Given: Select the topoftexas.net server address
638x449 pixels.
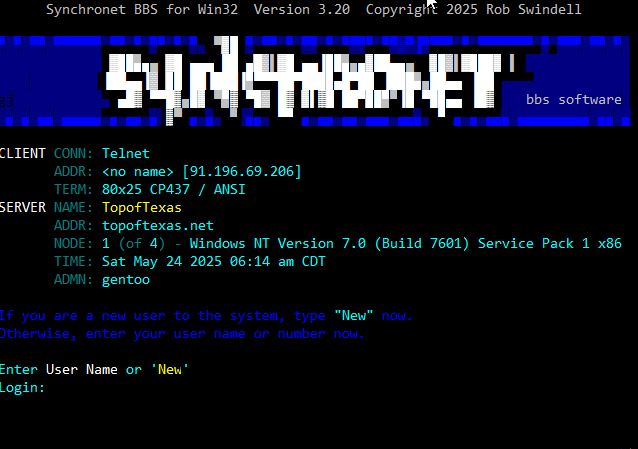Looking at the screenshot, I should click(157, 226).
